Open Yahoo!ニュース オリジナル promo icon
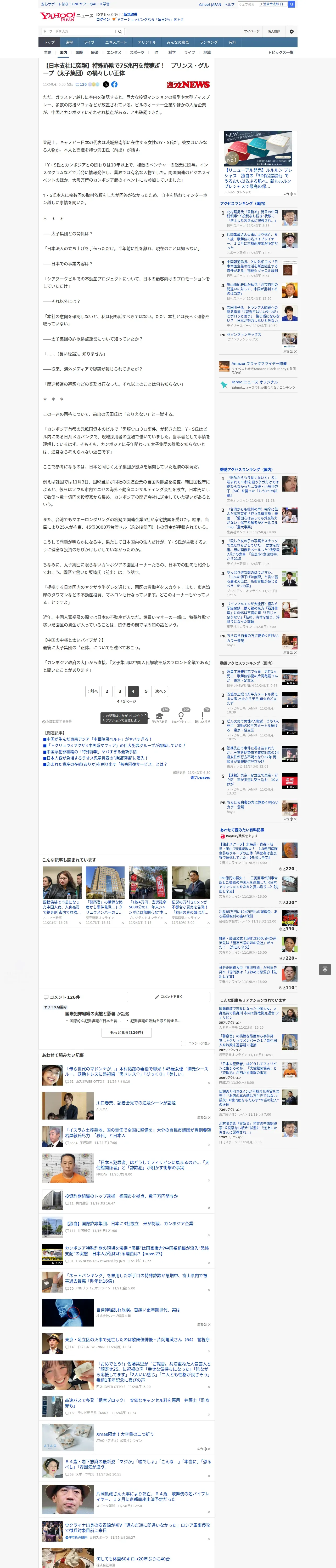336x1568 pixels. (x=225, y=385)
